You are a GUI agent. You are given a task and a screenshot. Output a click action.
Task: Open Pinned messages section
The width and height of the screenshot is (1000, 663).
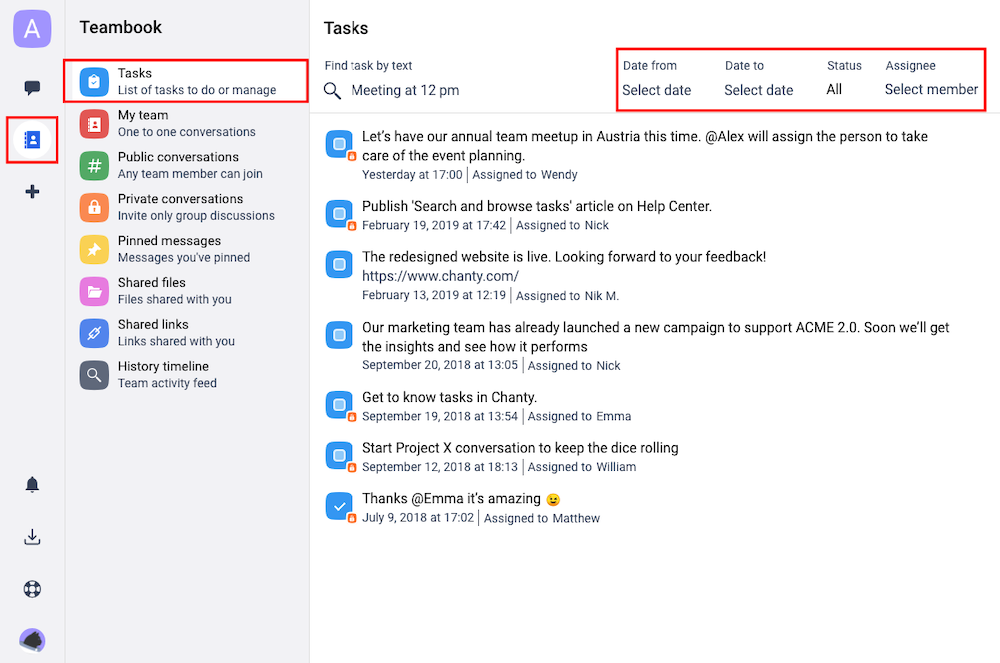(186, 249)
